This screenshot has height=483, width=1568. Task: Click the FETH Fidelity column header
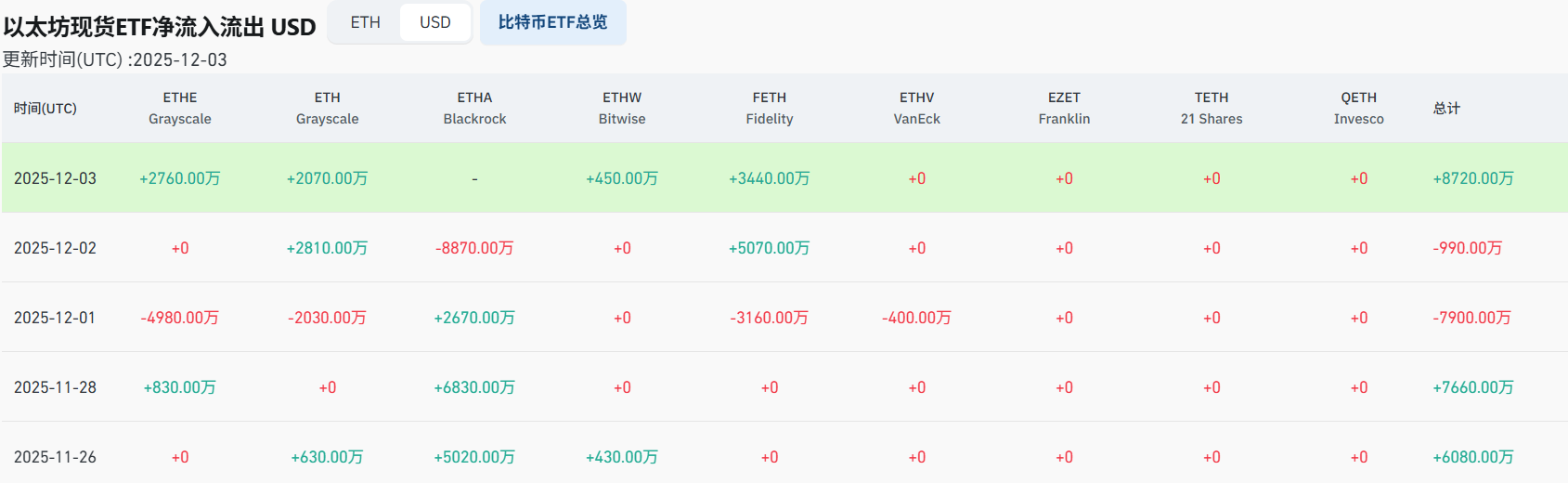tap(770, 109)
